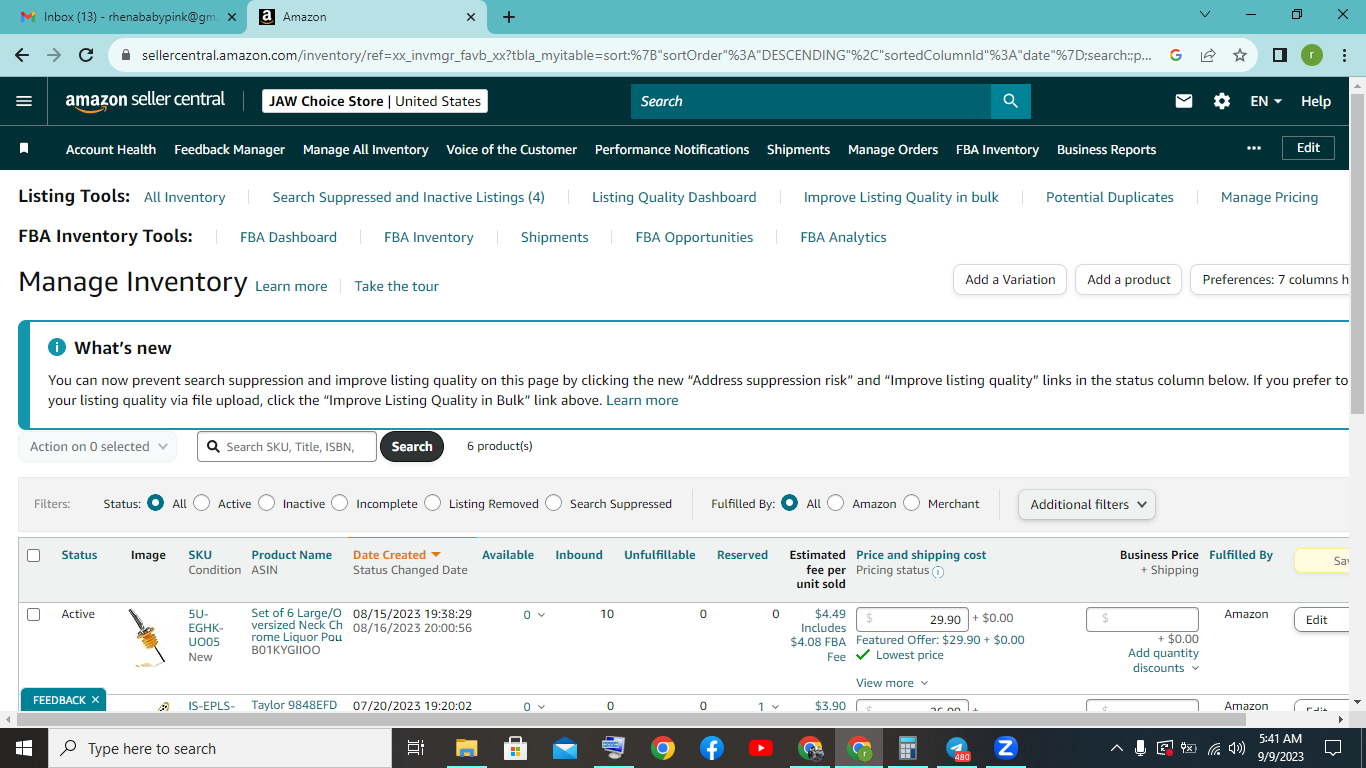Click the bookmark icon beside Account Health
The height and width of the screenshot is (768, 1366).
24,148
